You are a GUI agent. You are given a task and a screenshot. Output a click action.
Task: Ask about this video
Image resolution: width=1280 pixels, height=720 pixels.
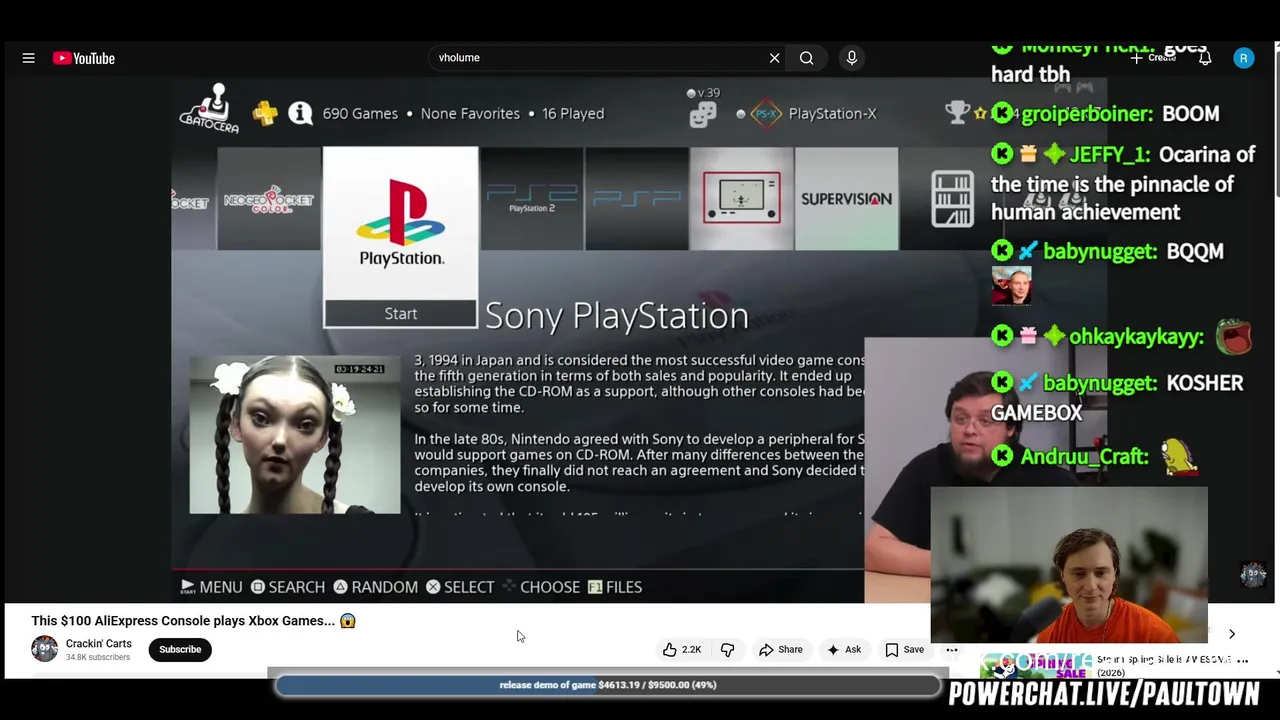(x=844, y=650)
